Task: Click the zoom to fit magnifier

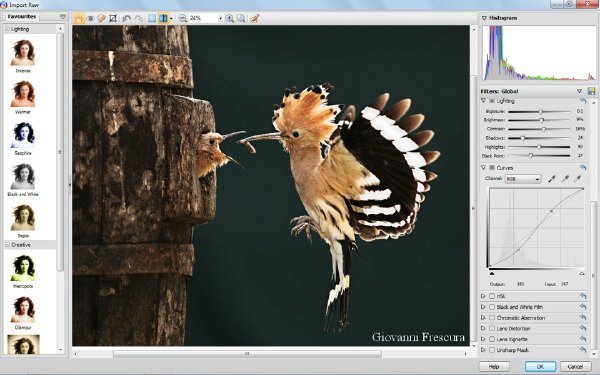Action: tap(241, 18)
